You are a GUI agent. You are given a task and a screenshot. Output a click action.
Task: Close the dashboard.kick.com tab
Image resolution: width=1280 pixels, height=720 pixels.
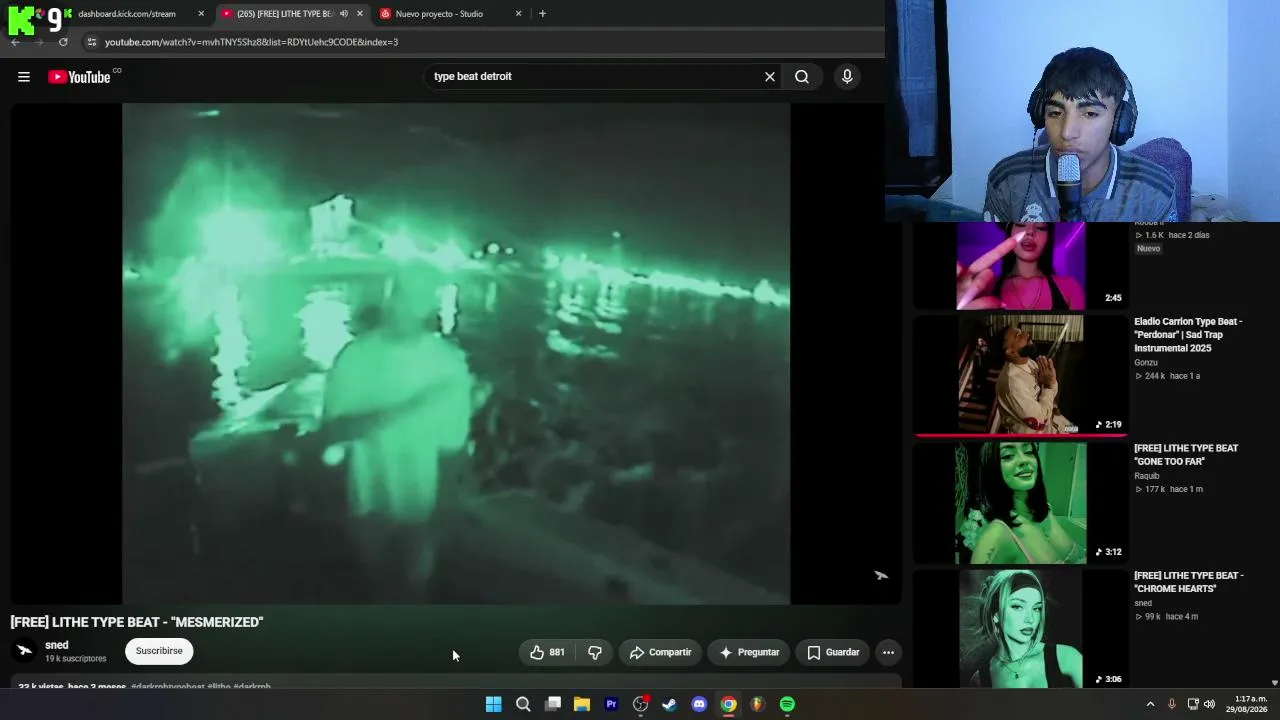(201, 14)
